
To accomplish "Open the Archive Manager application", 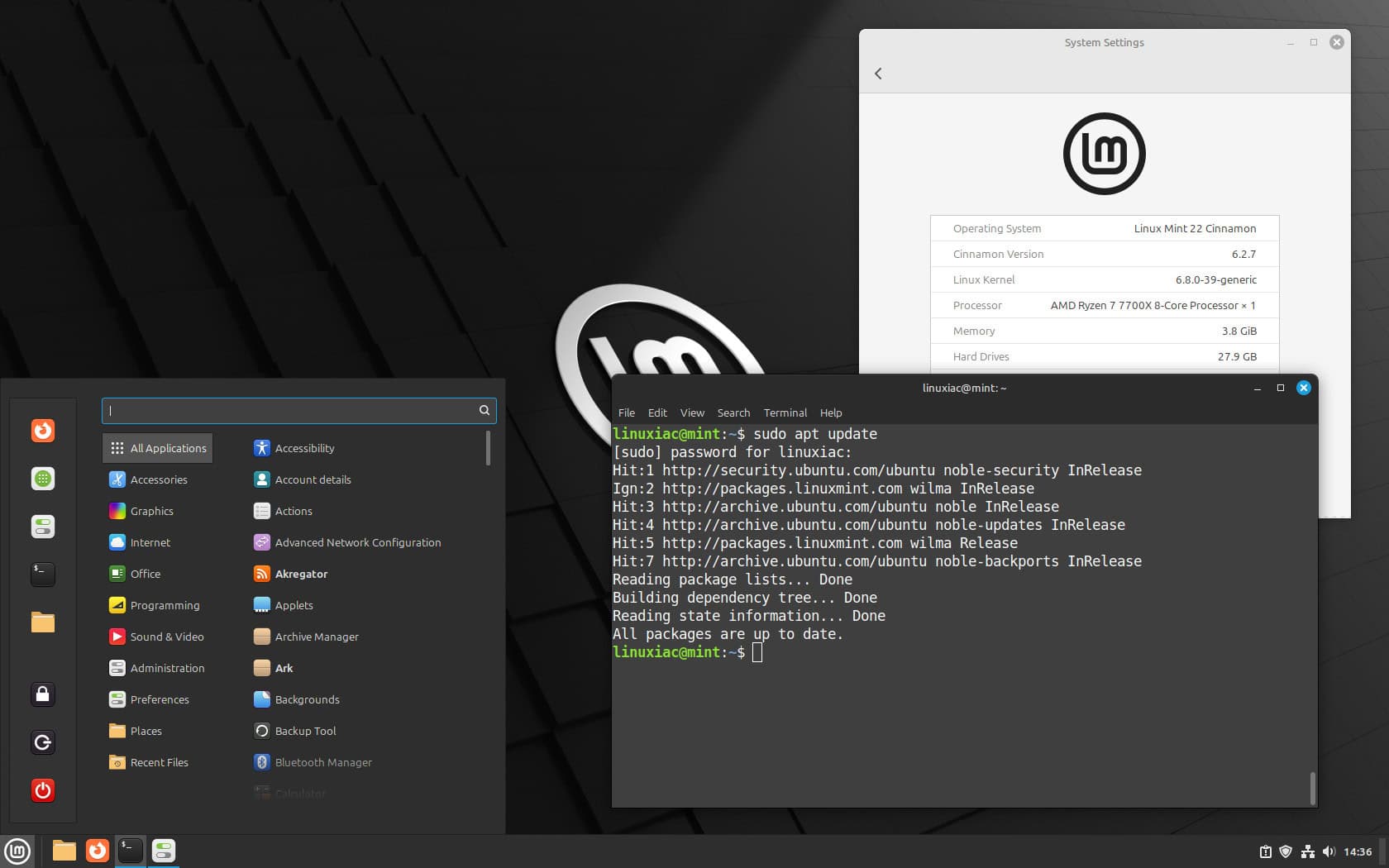I will pos(317,637).
